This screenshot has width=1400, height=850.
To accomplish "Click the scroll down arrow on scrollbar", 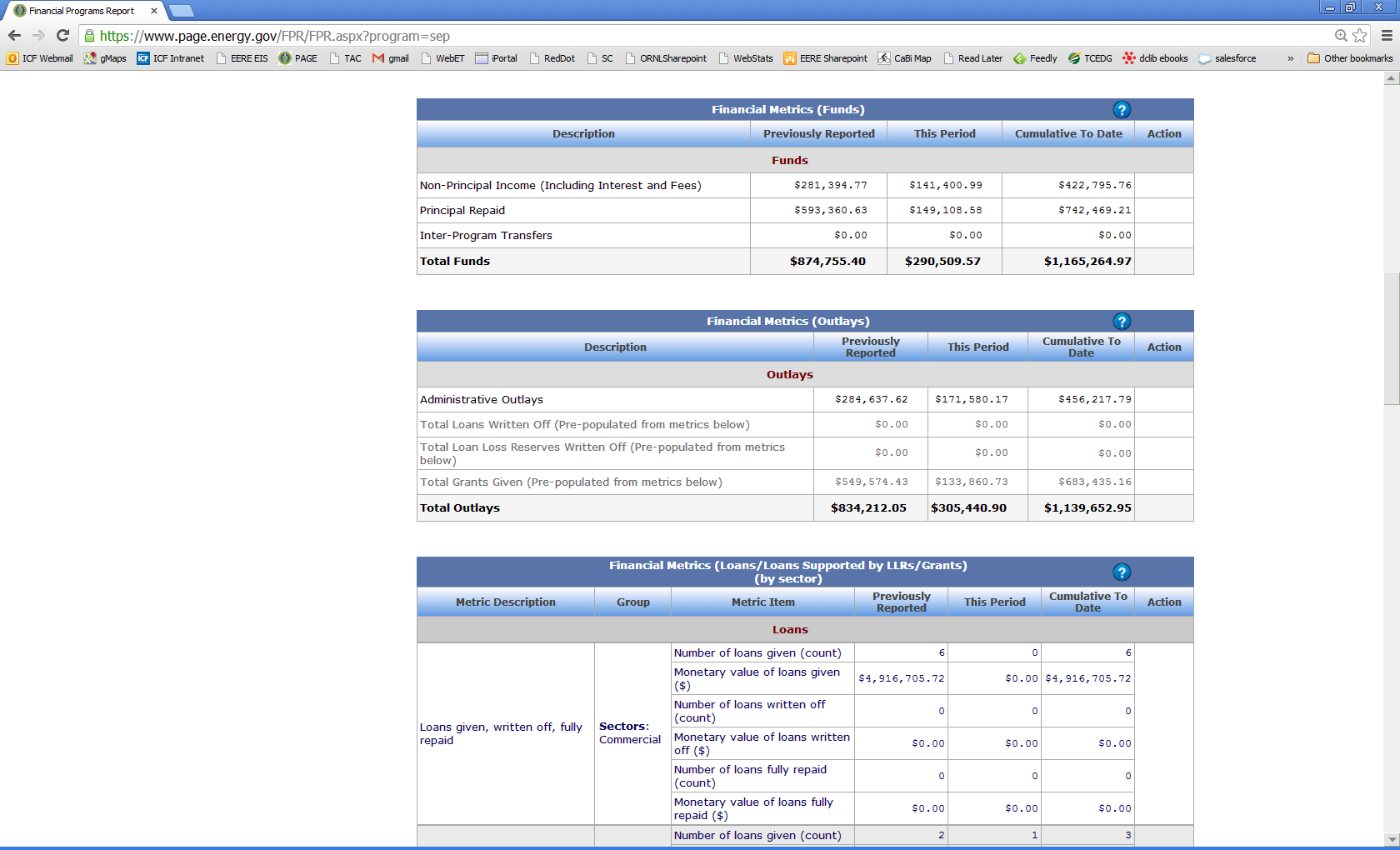I will (x=1391, y=839).
